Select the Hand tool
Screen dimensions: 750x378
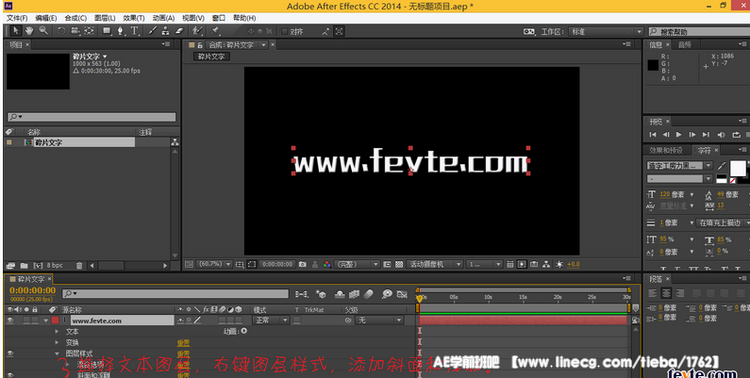(x=29, y=31)
